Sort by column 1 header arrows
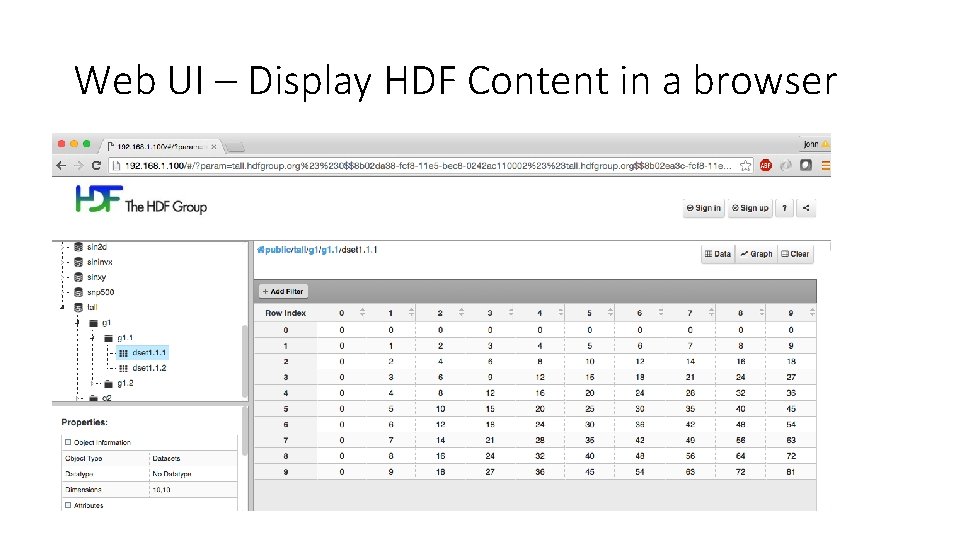The height and width of the screenshot is (540, 960). pos(411,312)
